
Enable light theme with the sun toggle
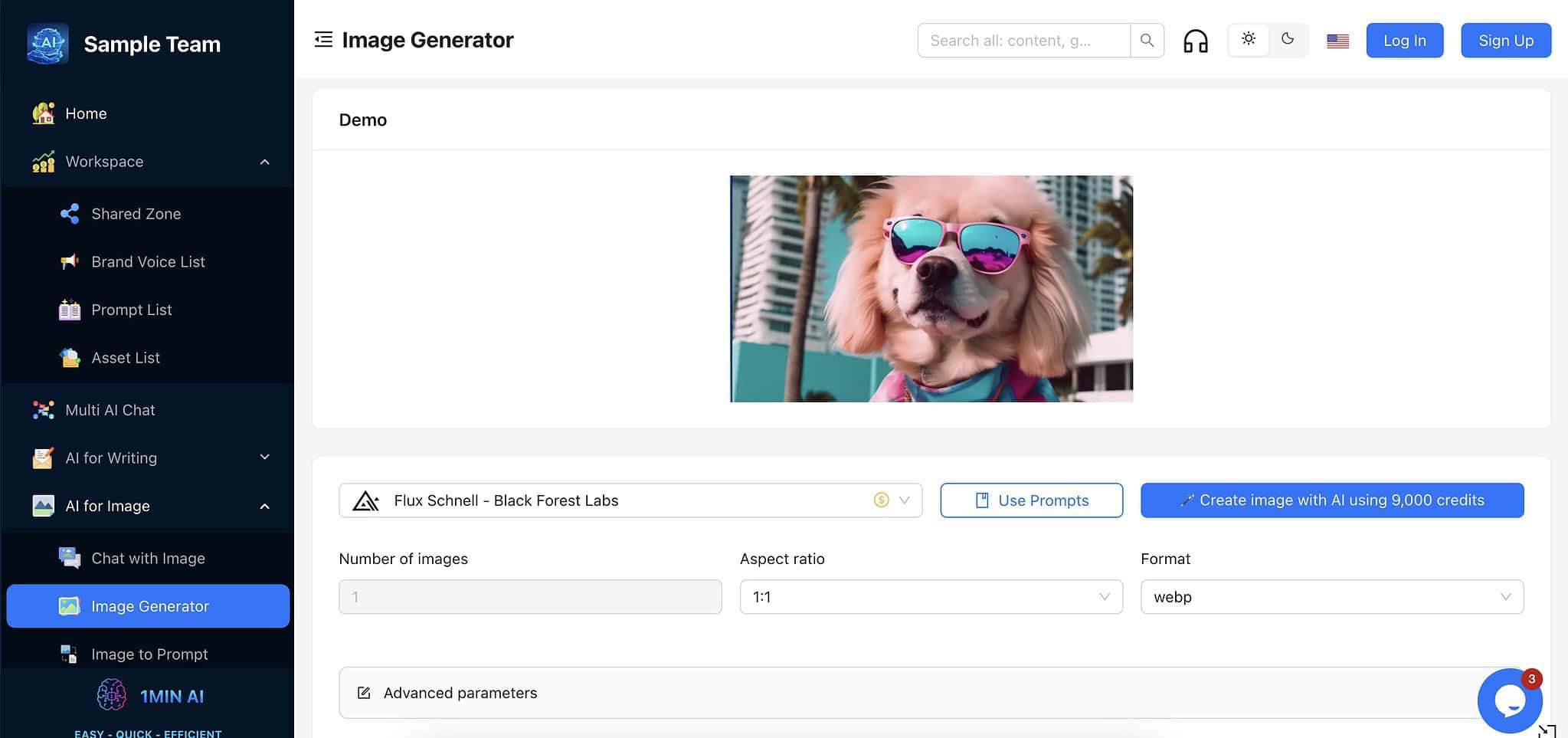click(x=1248, y=39)
